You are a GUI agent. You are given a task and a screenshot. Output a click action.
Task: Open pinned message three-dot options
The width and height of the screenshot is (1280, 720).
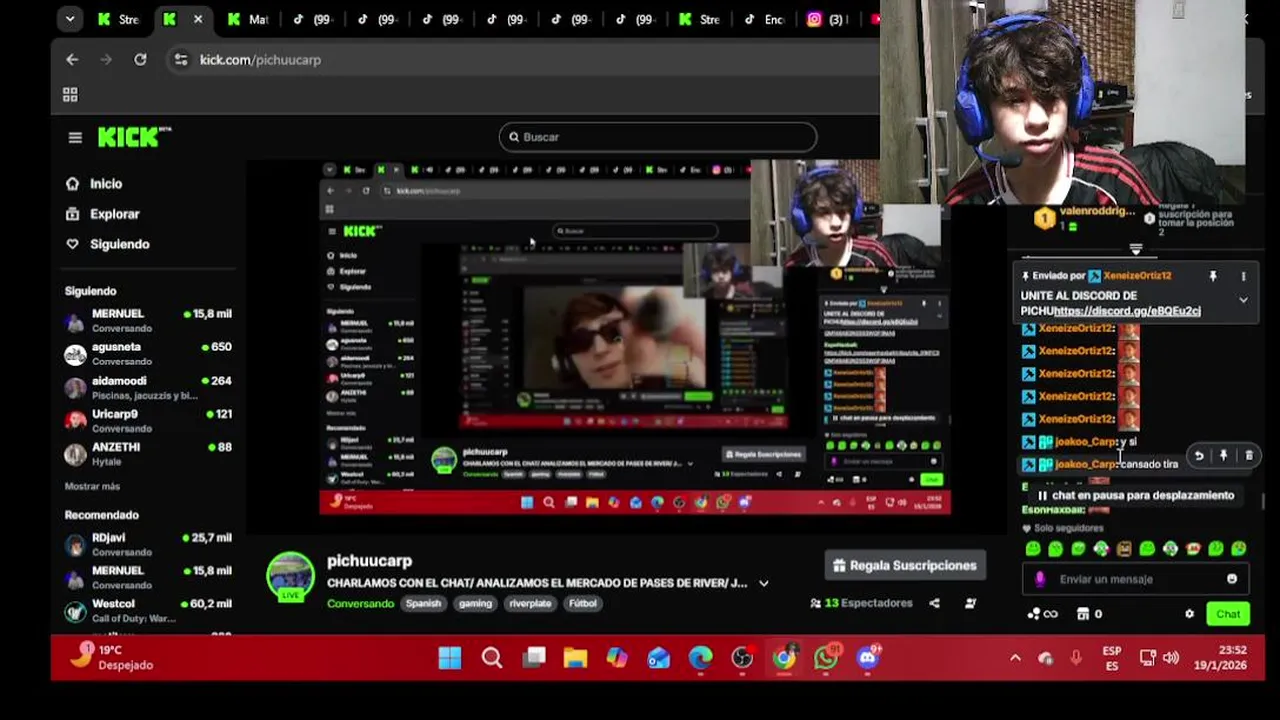pos(1244,276)
